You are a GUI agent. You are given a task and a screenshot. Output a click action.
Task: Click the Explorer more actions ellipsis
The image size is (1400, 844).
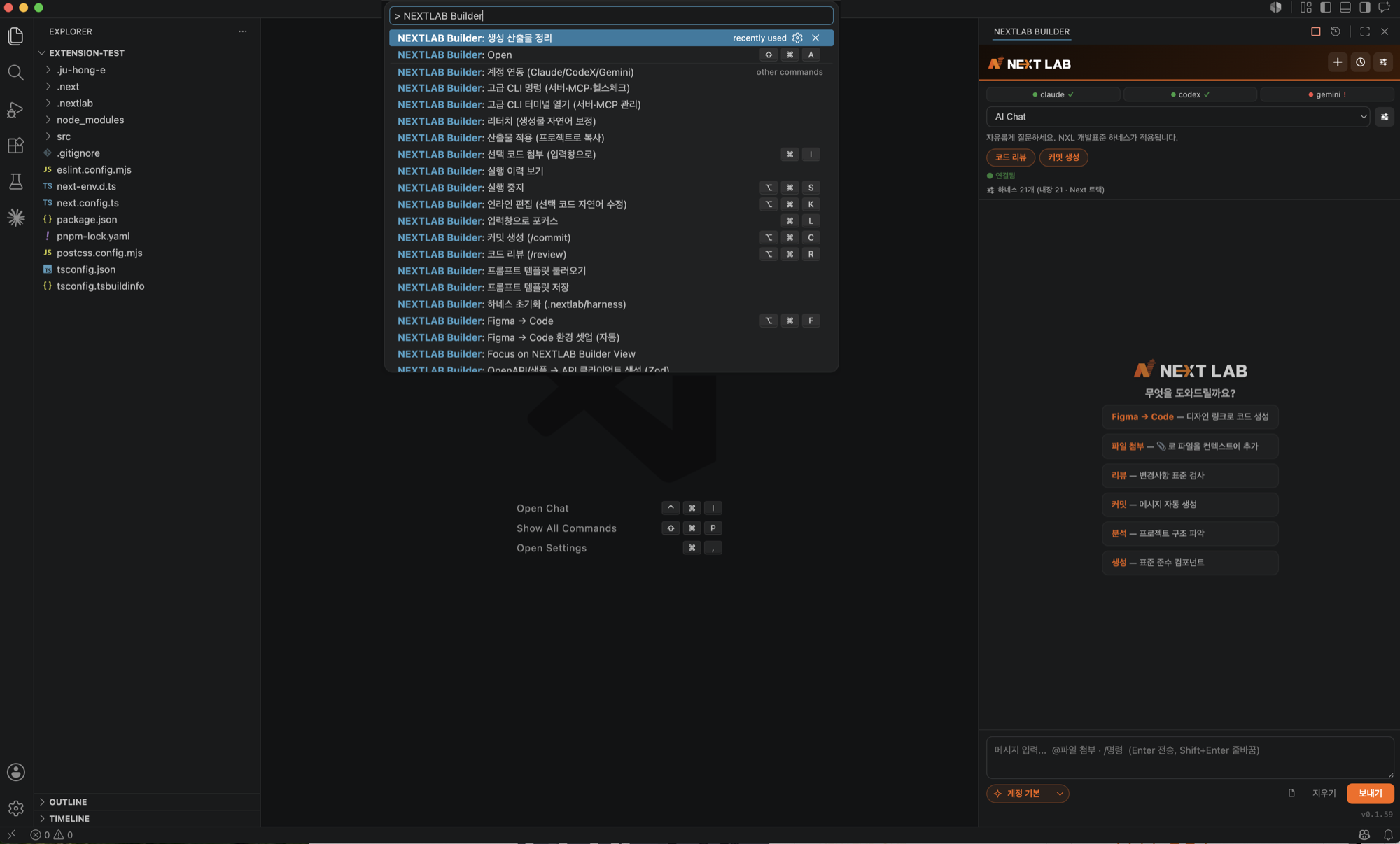242,31
